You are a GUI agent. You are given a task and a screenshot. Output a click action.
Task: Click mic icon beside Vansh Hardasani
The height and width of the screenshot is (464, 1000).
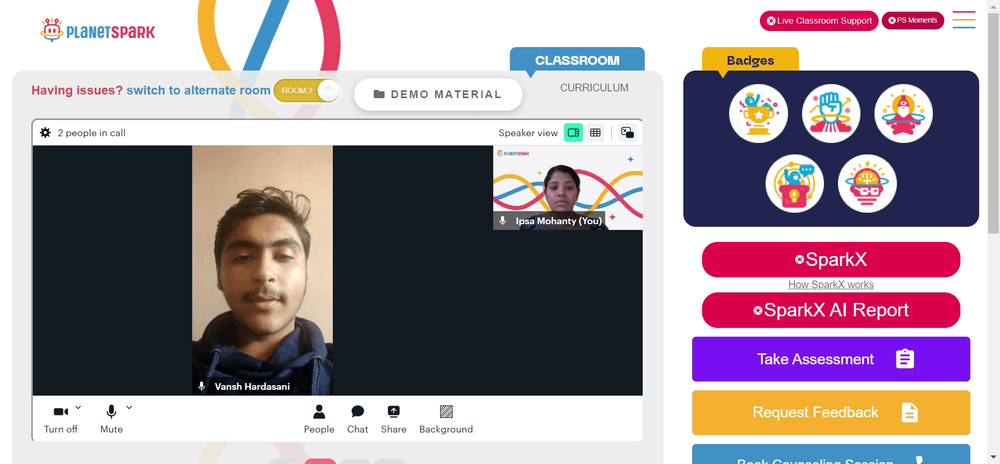(x=202, y=386)
